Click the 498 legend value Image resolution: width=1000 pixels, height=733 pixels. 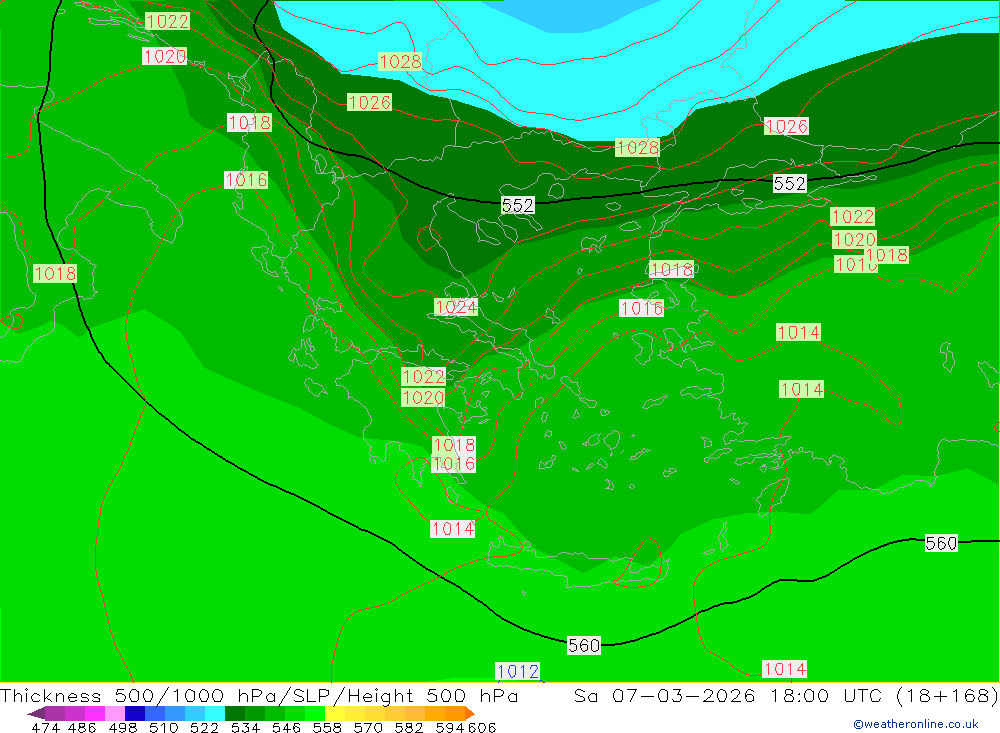[x=122, y=727]
